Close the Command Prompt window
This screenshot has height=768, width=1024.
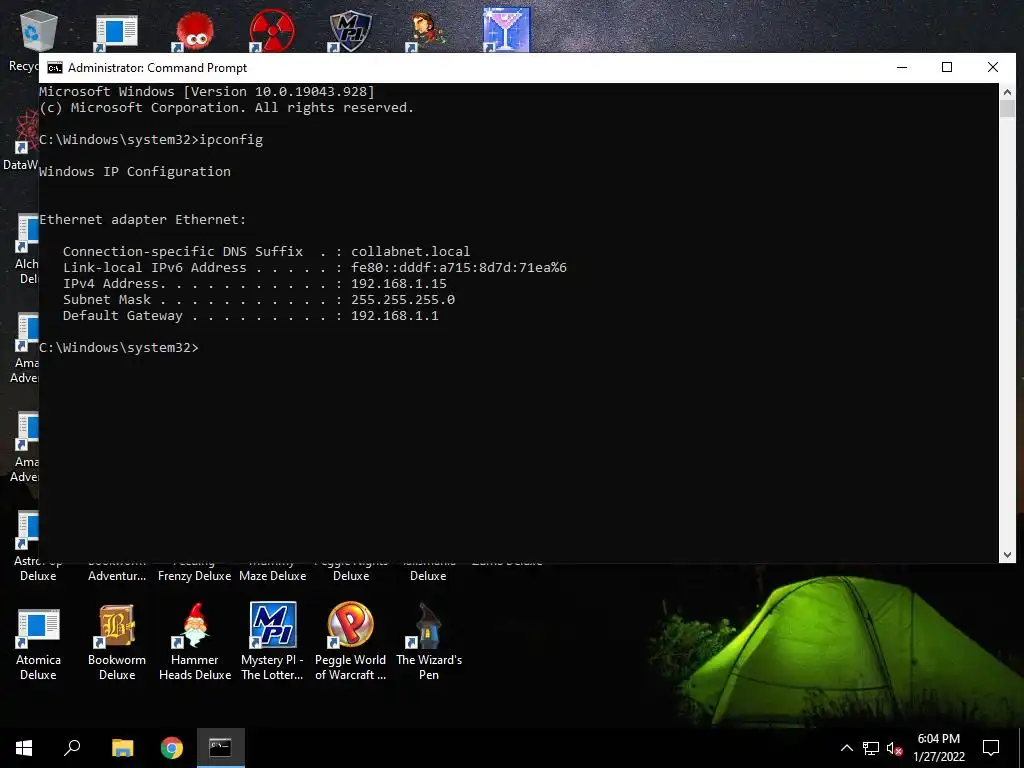pyautogui.click(x=993, y=67)
